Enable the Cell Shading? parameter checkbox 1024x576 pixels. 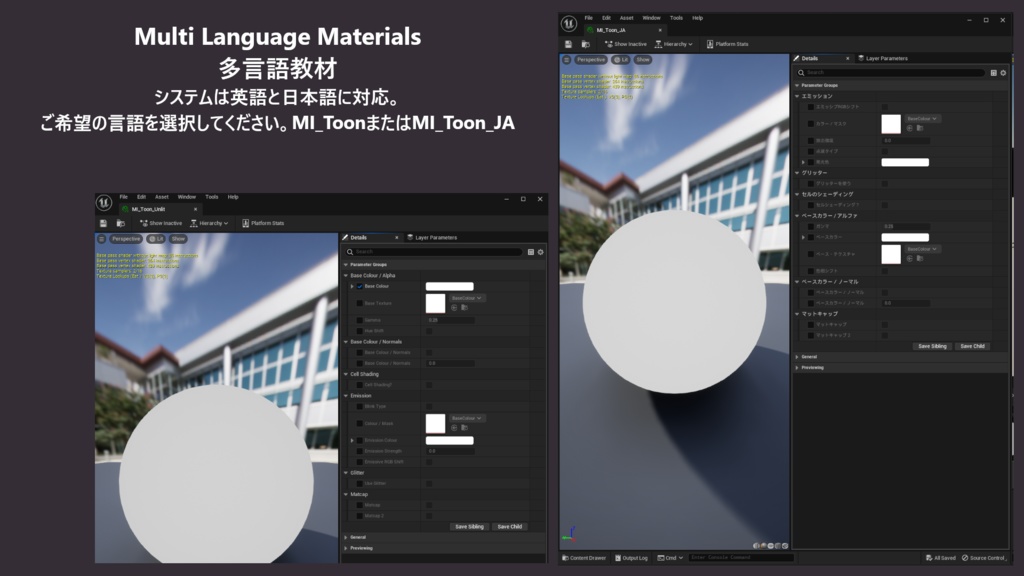(x=360, y=385)
